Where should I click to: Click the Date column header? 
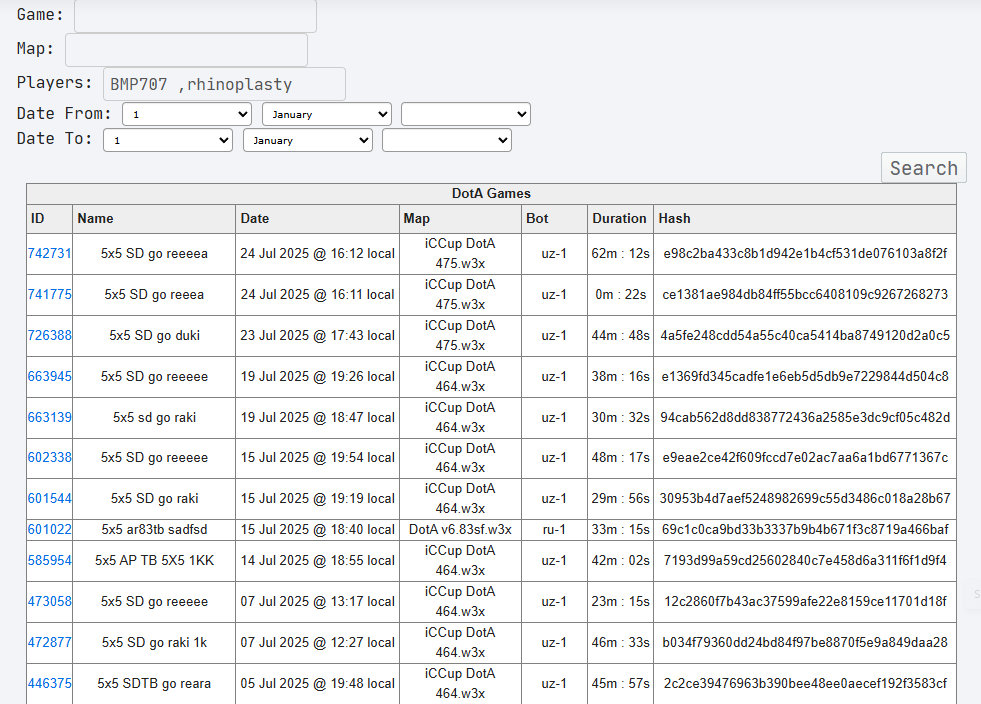click(x=317, y=218)
